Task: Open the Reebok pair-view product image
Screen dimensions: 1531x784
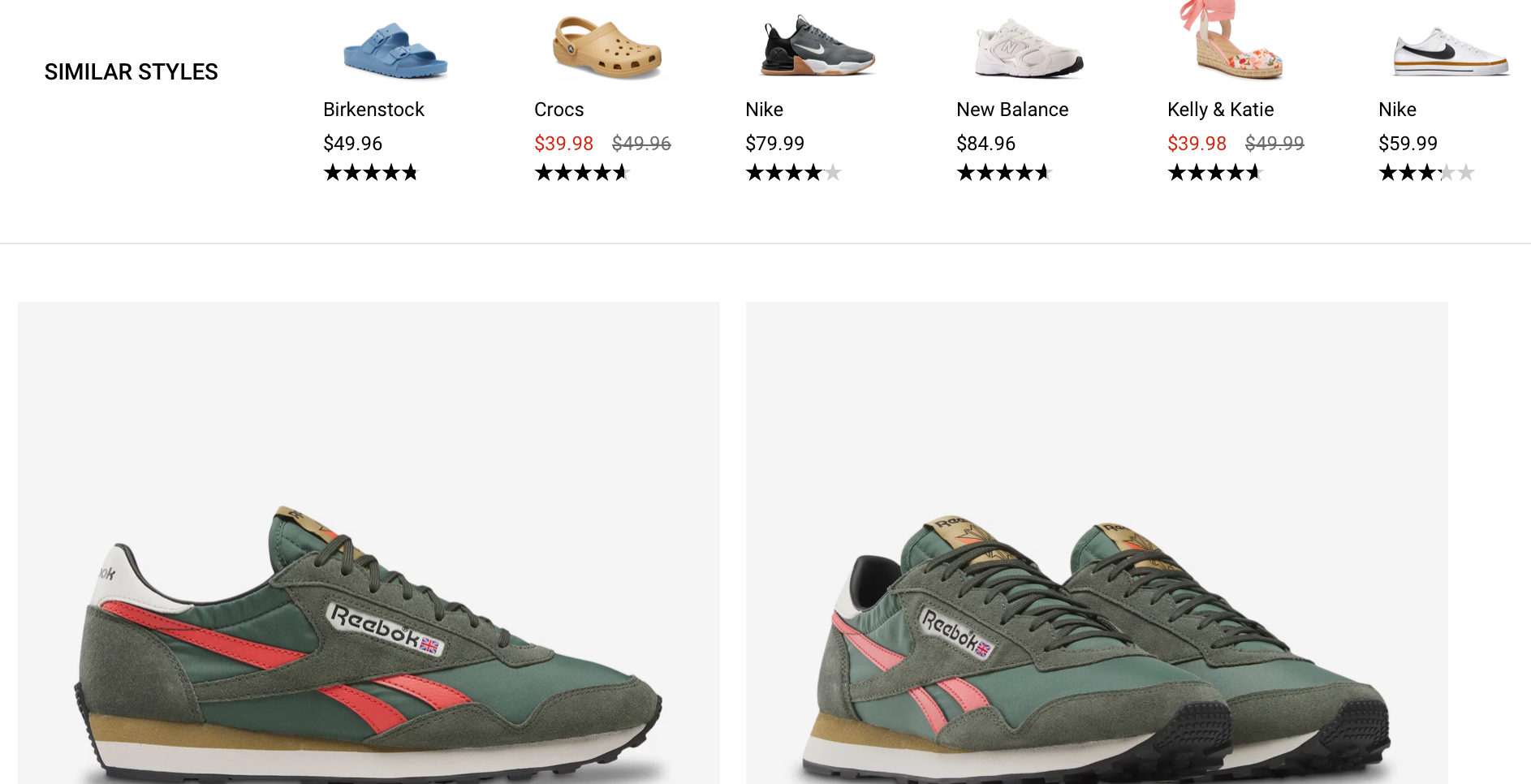Action: [x=1097, y=543]
